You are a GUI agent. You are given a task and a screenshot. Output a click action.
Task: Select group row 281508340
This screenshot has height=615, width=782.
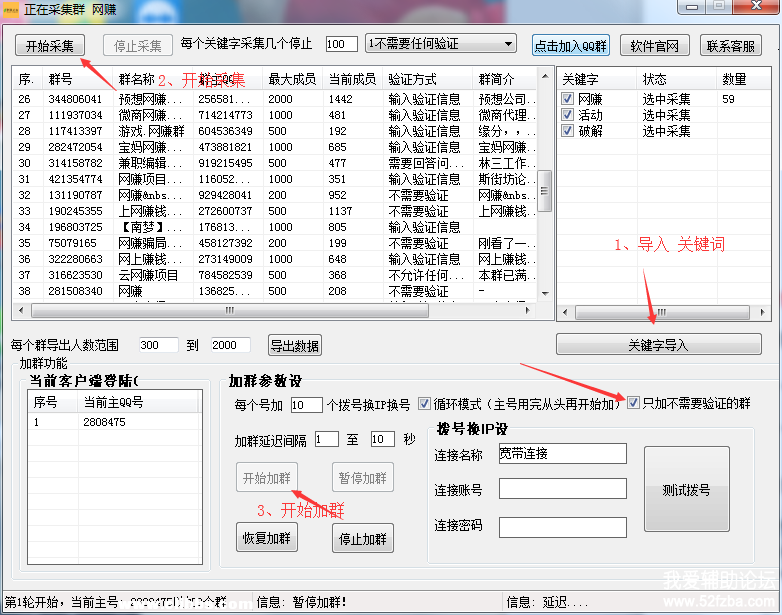(275, 290)
